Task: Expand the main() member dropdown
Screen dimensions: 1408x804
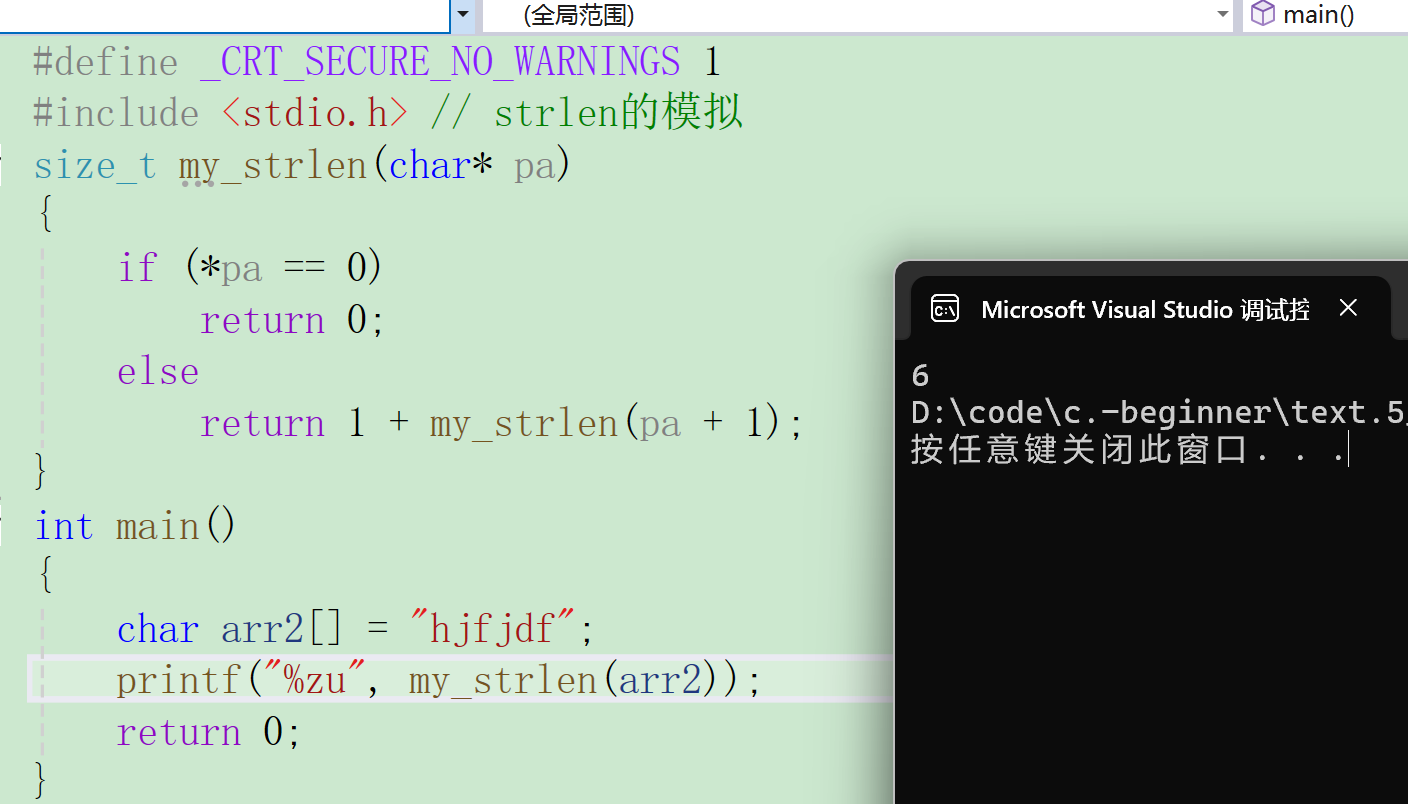Action: point(1325,15)
